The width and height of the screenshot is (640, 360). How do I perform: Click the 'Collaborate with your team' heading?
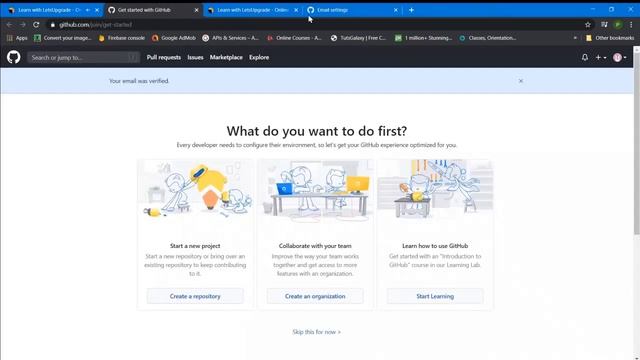click(315, 246)
